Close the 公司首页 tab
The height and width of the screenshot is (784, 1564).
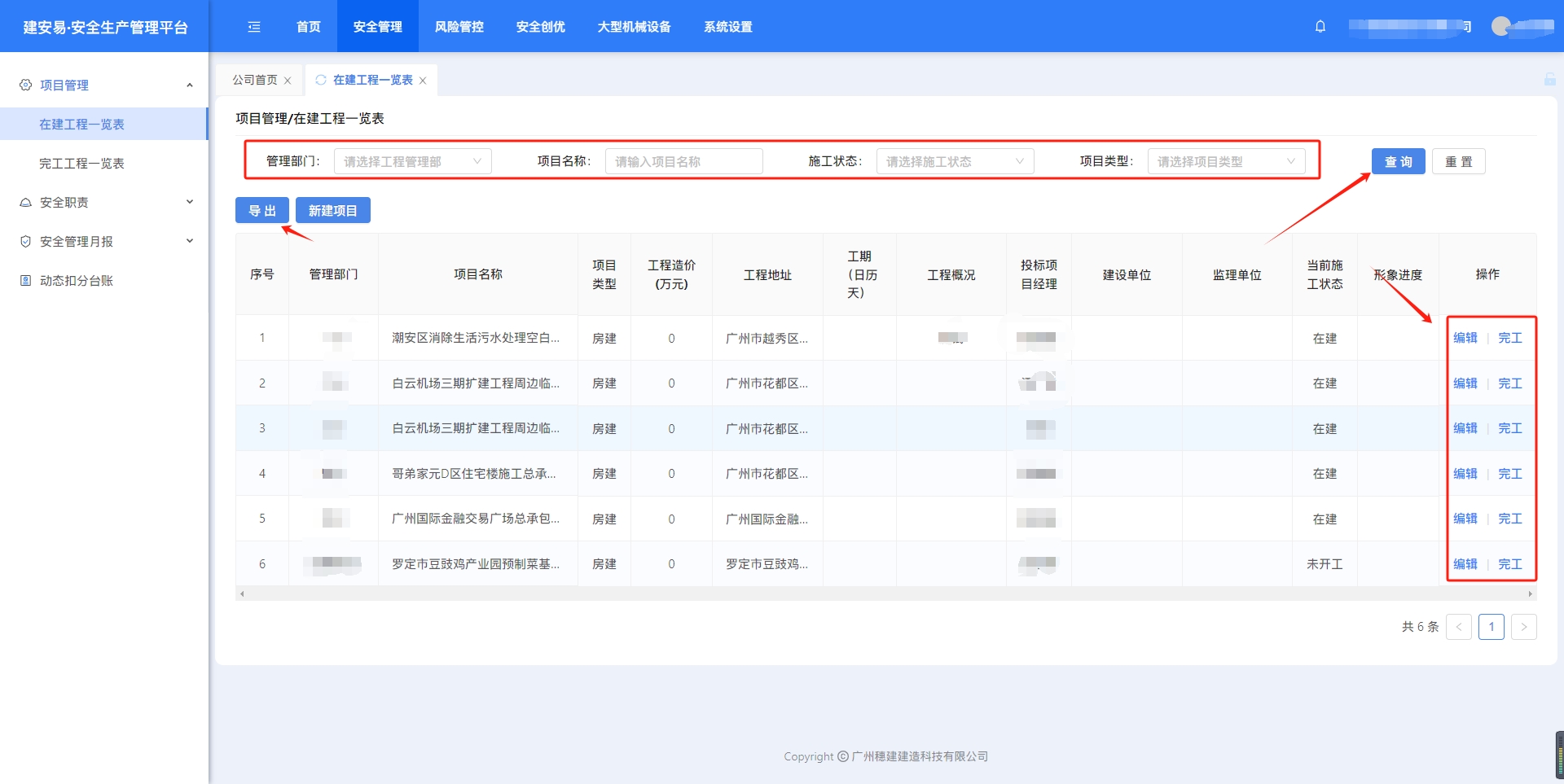click(288, 81)
